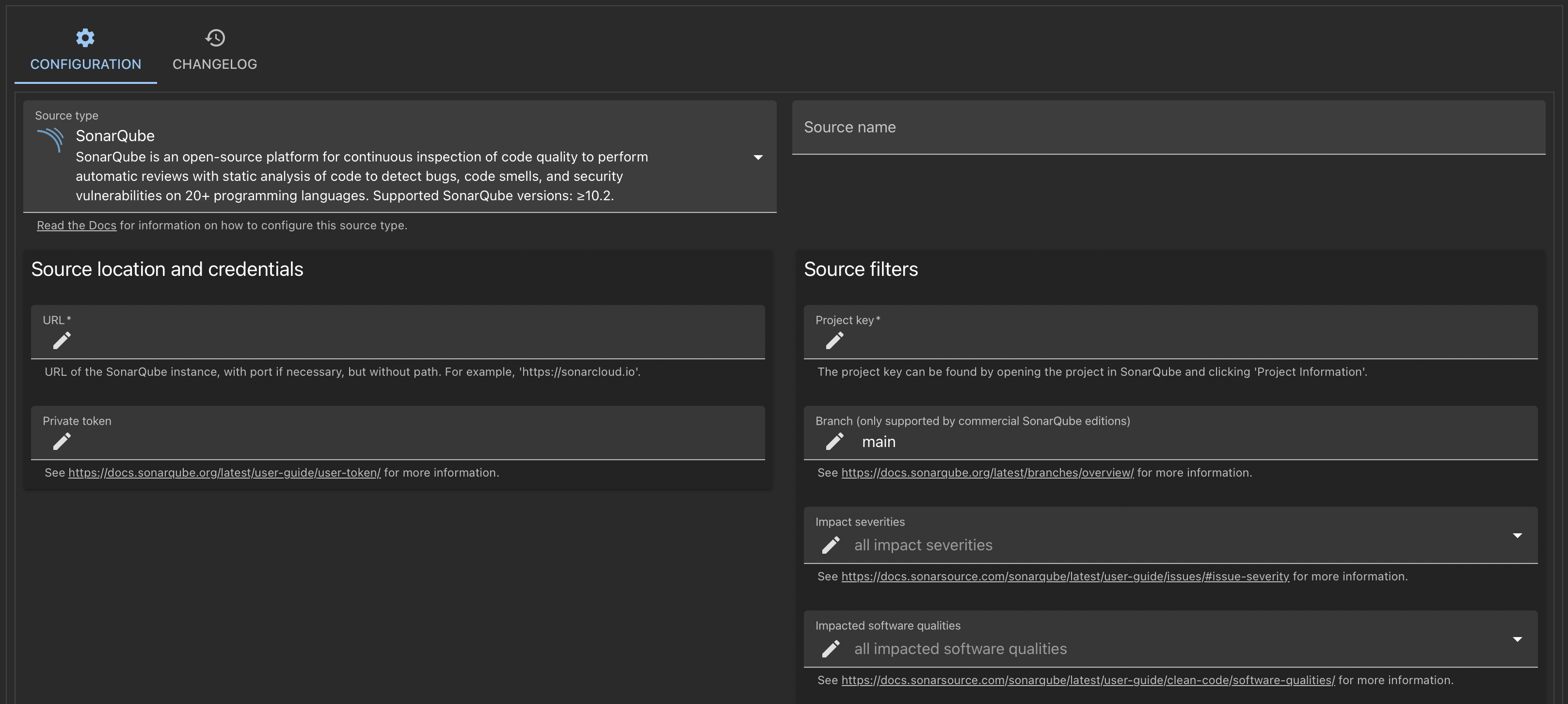Focus the Source name input field
The image size is (1568, 704).
coord(1168,127)
